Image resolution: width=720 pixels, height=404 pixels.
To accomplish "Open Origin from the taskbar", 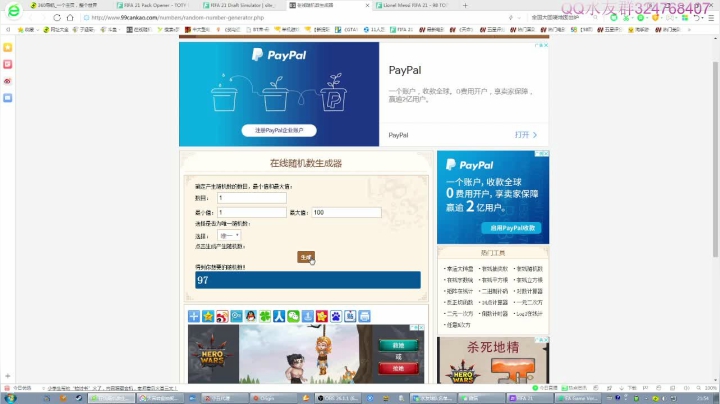I will 273,398.
